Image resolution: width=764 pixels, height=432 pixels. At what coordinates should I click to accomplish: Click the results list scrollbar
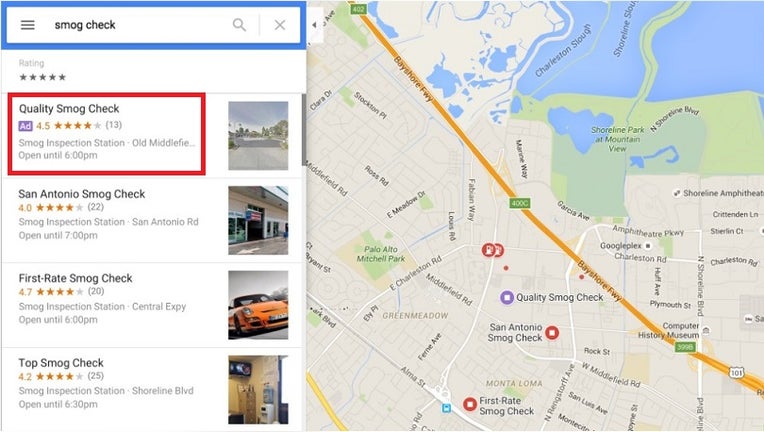point(304,130)
